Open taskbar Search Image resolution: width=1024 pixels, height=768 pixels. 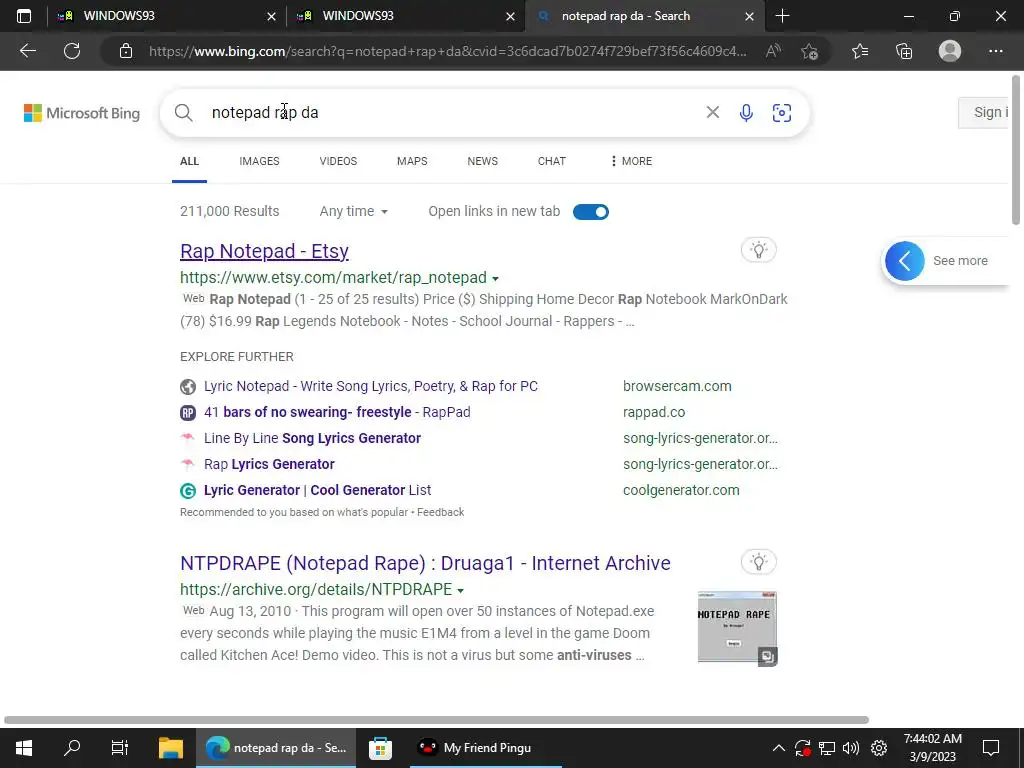[72, 748]
